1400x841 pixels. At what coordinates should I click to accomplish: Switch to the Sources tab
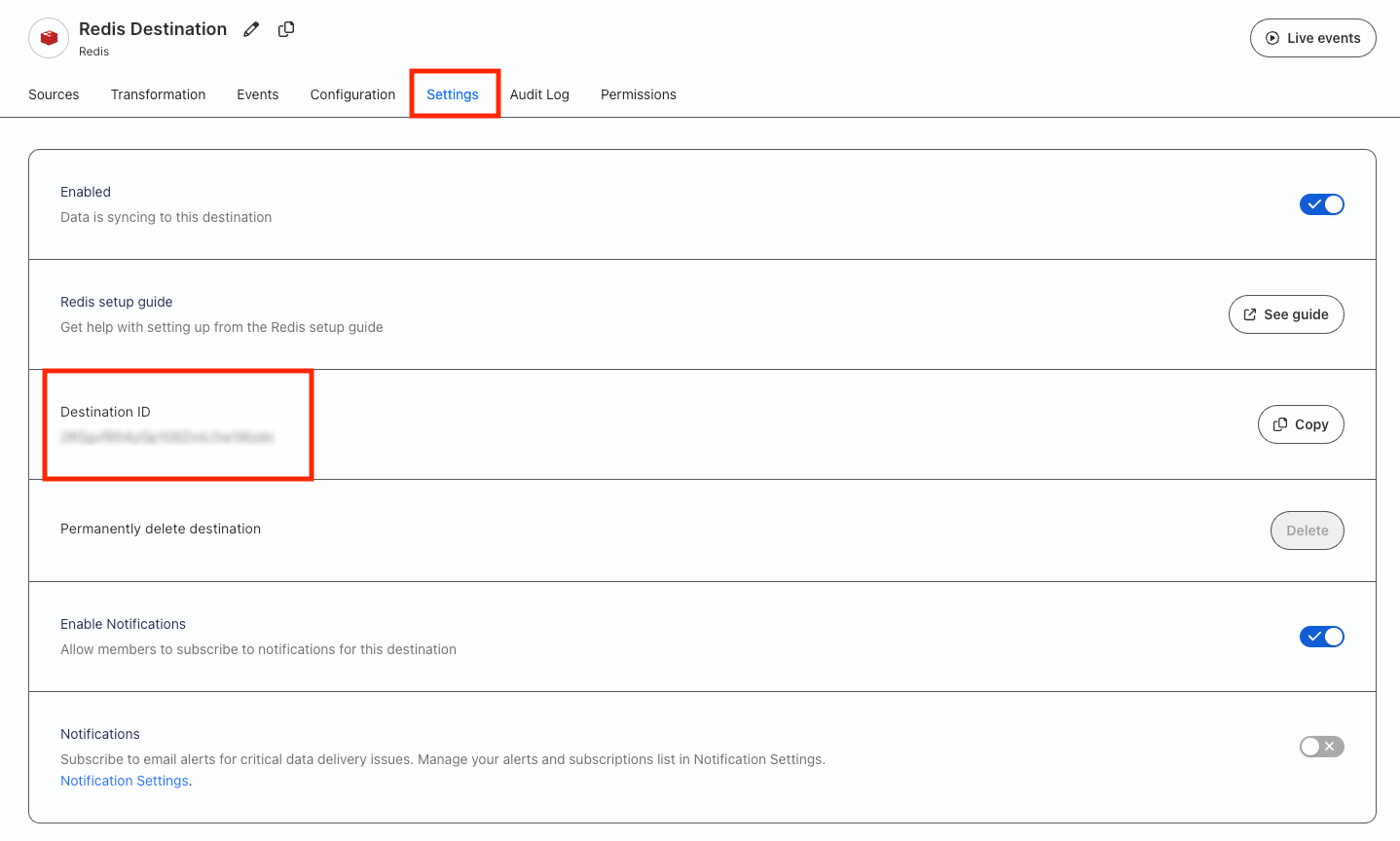click(54, 94)
